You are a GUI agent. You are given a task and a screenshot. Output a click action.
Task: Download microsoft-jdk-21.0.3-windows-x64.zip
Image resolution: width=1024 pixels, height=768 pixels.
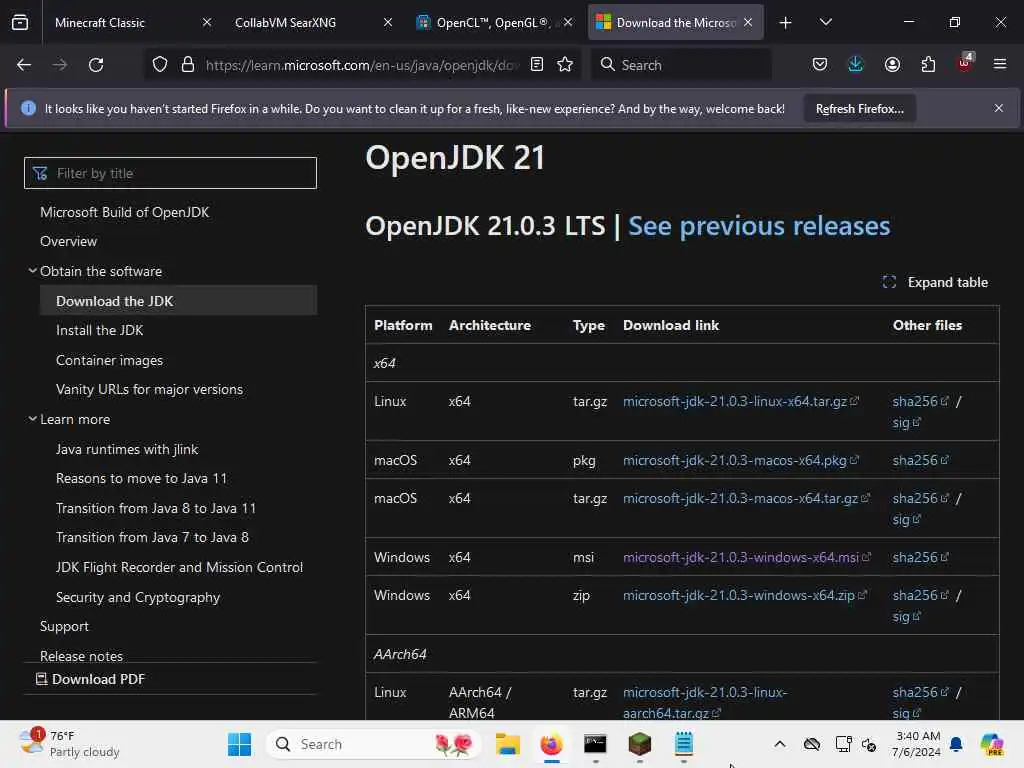coord(744,595)
